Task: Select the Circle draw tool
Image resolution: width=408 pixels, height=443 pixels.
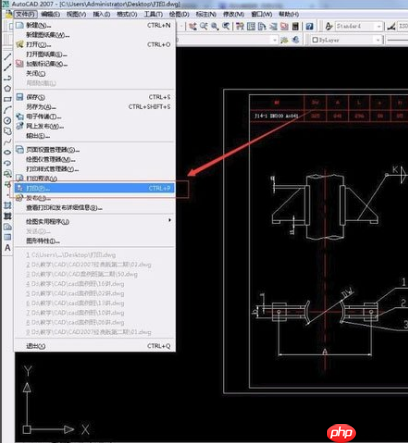Action: (7, 121)
